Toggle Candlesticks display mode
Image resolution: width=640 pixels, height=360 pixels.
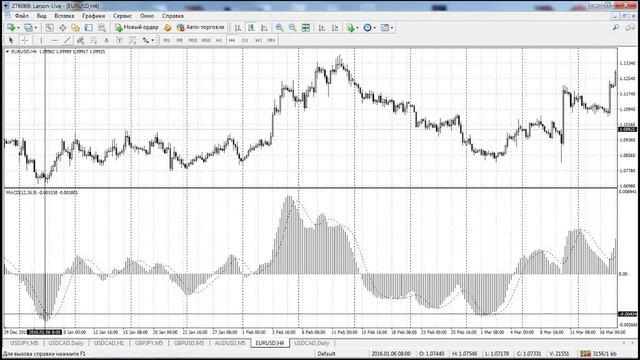click(x=251, y=28)
